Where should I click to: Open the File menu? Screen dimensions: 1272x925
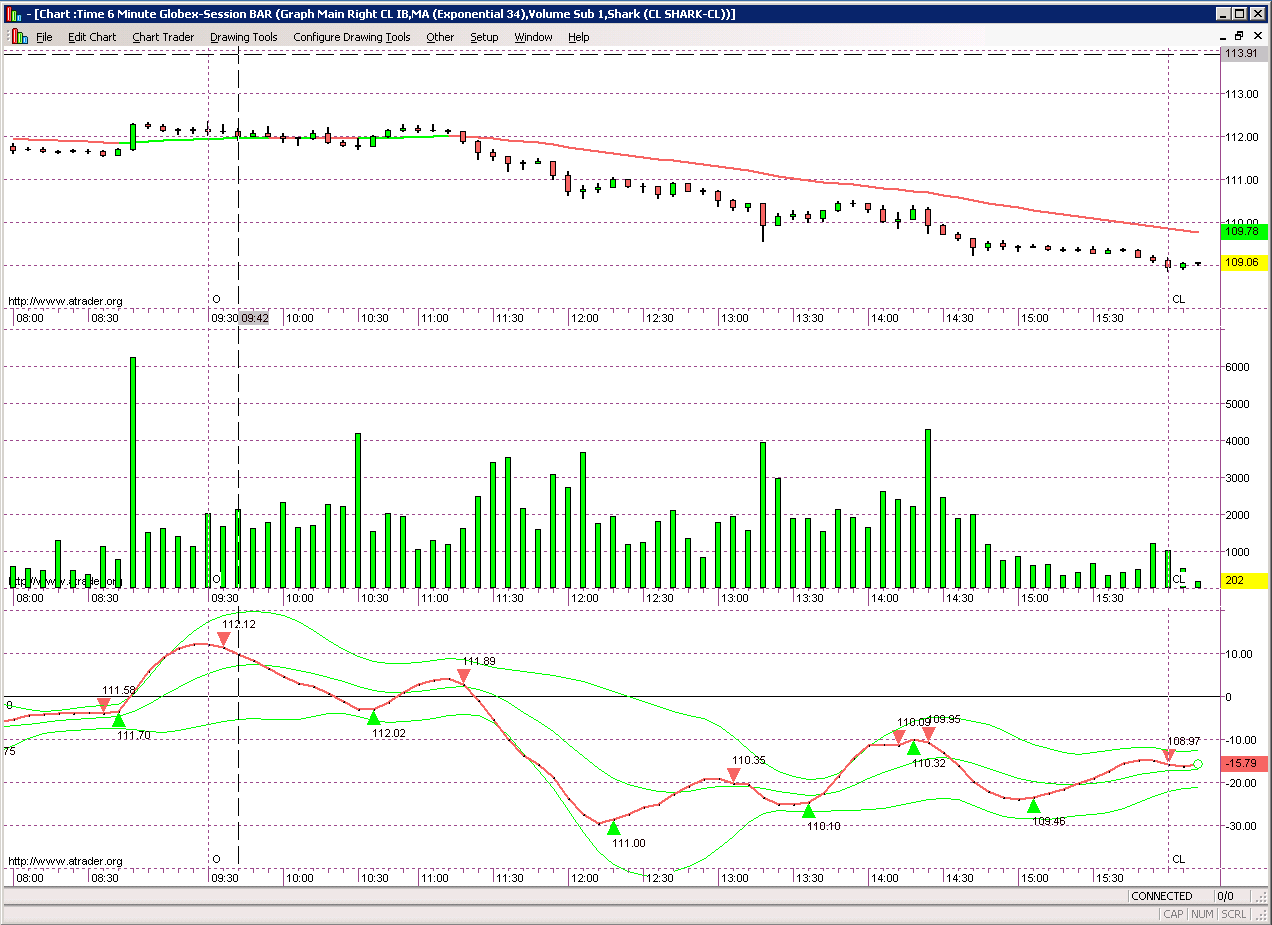tap(44, 37)
